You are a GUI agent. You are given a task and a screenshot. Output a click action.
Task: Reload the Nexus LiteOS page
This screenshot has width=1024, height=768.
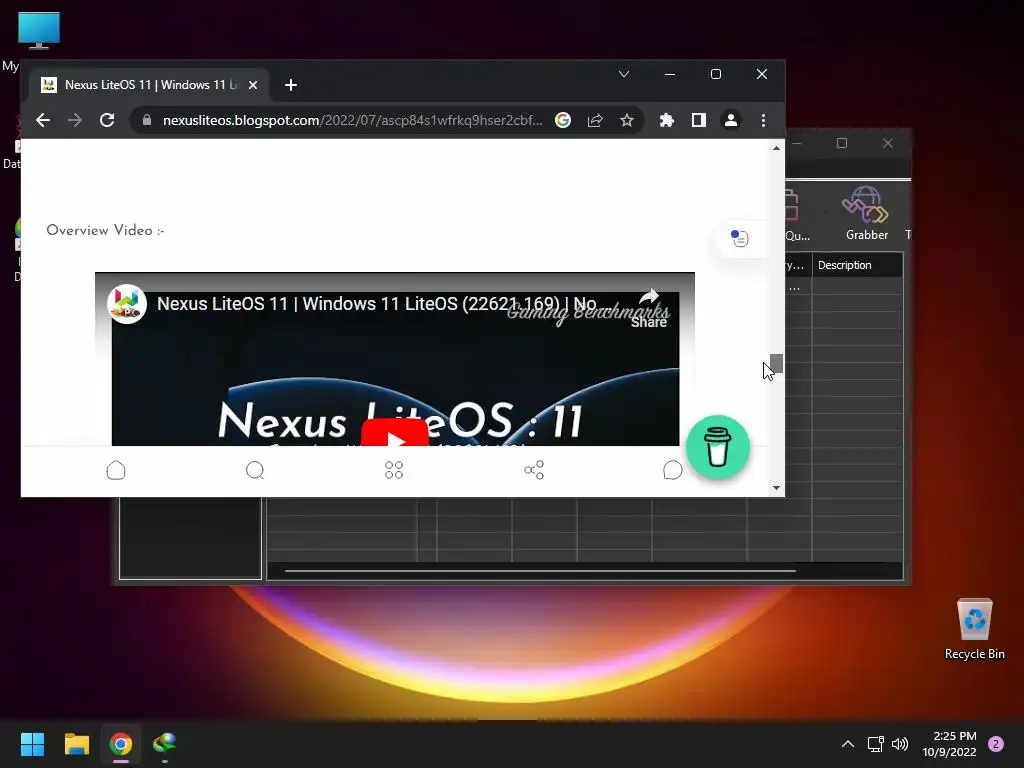tap(107, 120)
